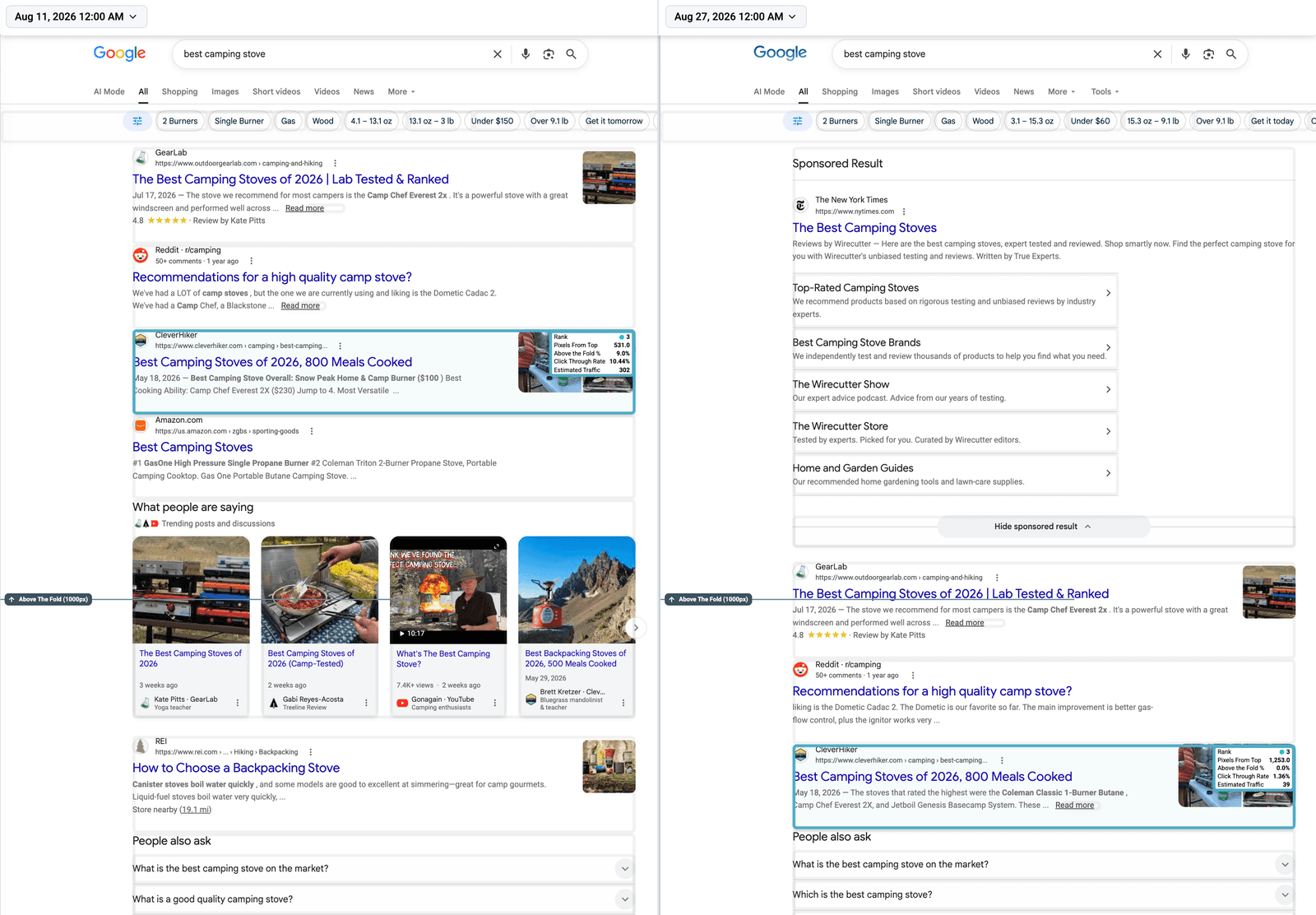This screenshot has height=915, width=1316.
Task: Open more options for the Aug 11 Amazon.com result
Action: pos(312,431)
